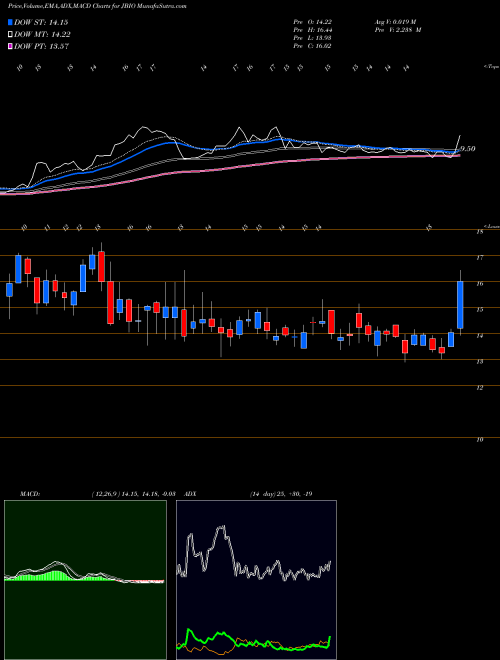Screen dimensions: 500x660
Task: Click the 'Pre V: 2.238 M' value
Action: [396, 30]
